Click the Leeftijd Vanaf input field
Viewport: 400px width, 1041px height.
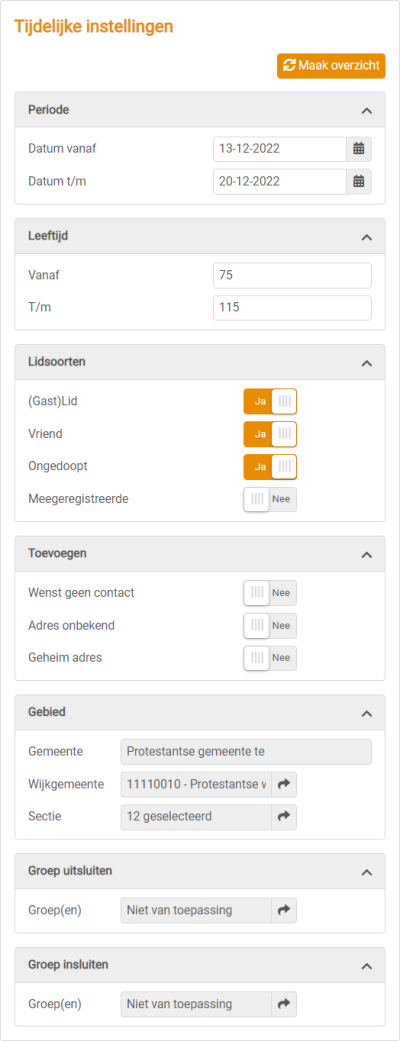292,276
